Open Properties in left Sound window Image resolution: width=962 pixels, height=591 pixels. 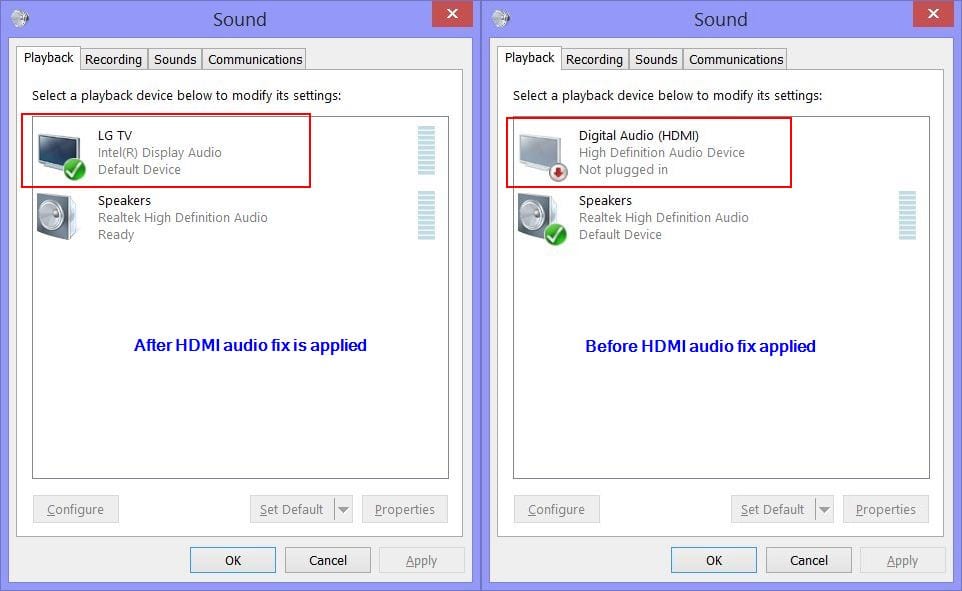pos(405,509)
